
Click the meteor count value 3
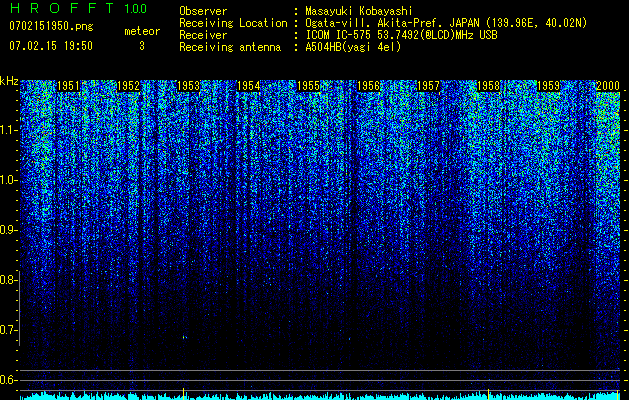click(142, 46)
